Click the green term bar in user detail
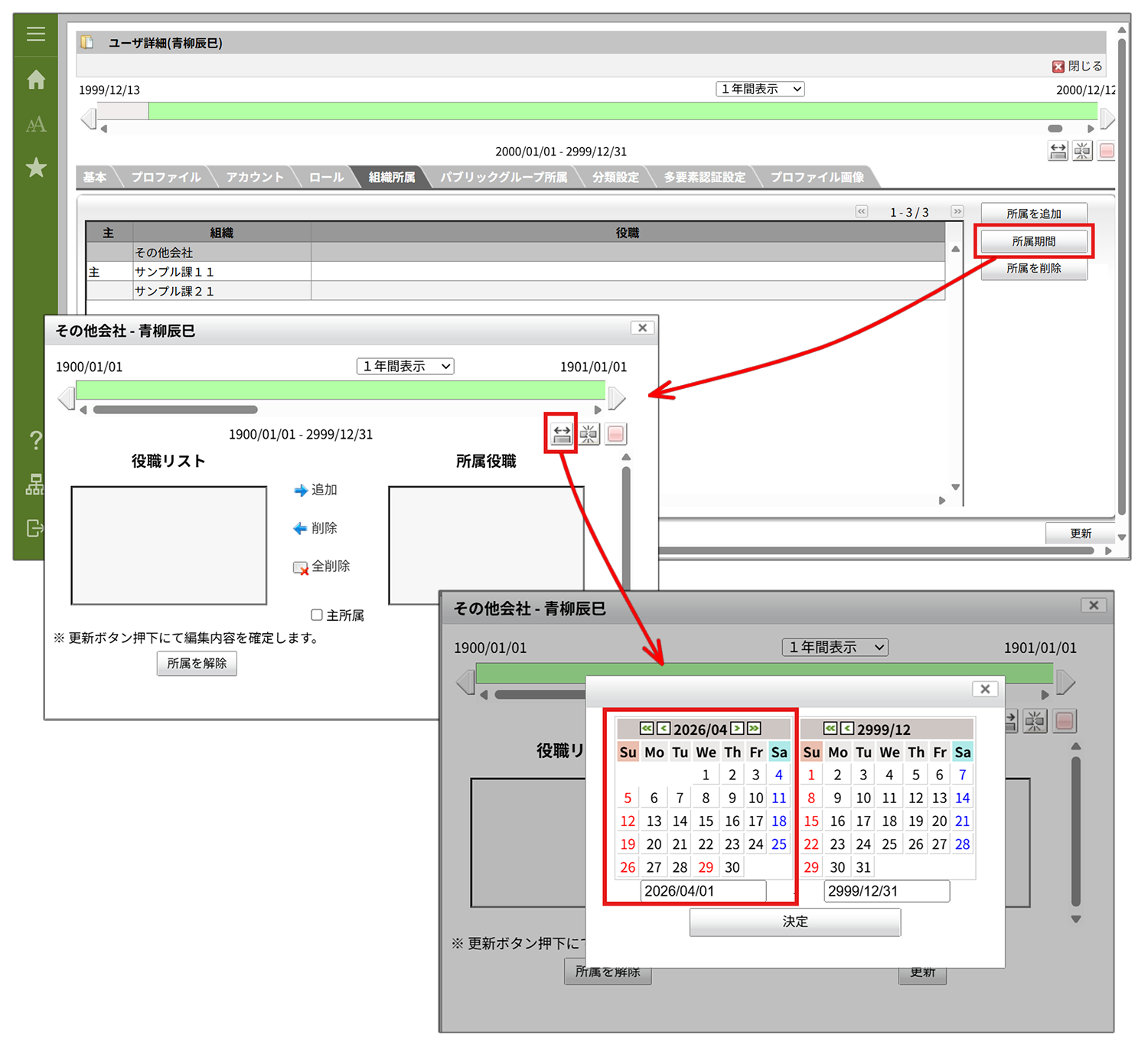Image resolution: width=1148 pixels, height=1048 pixels. [x=612, y=111]
